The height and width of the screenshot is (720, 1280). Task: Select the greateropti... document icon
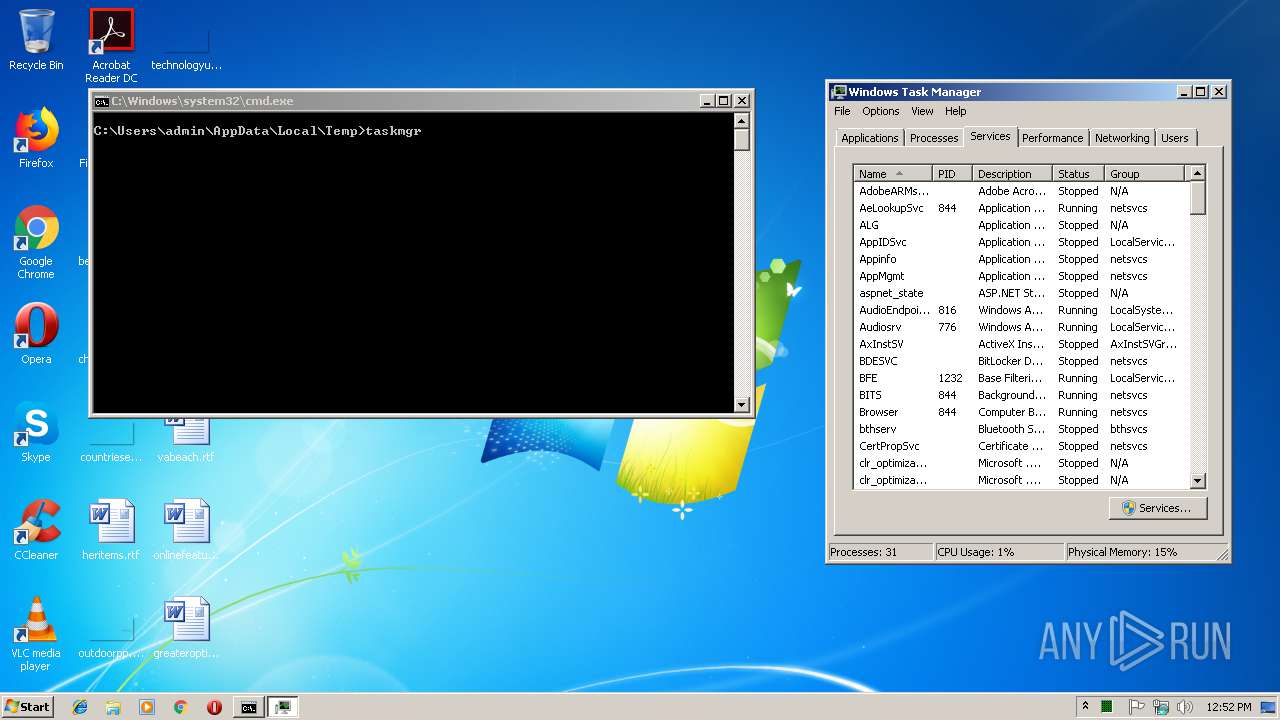[x=187, y=628]
